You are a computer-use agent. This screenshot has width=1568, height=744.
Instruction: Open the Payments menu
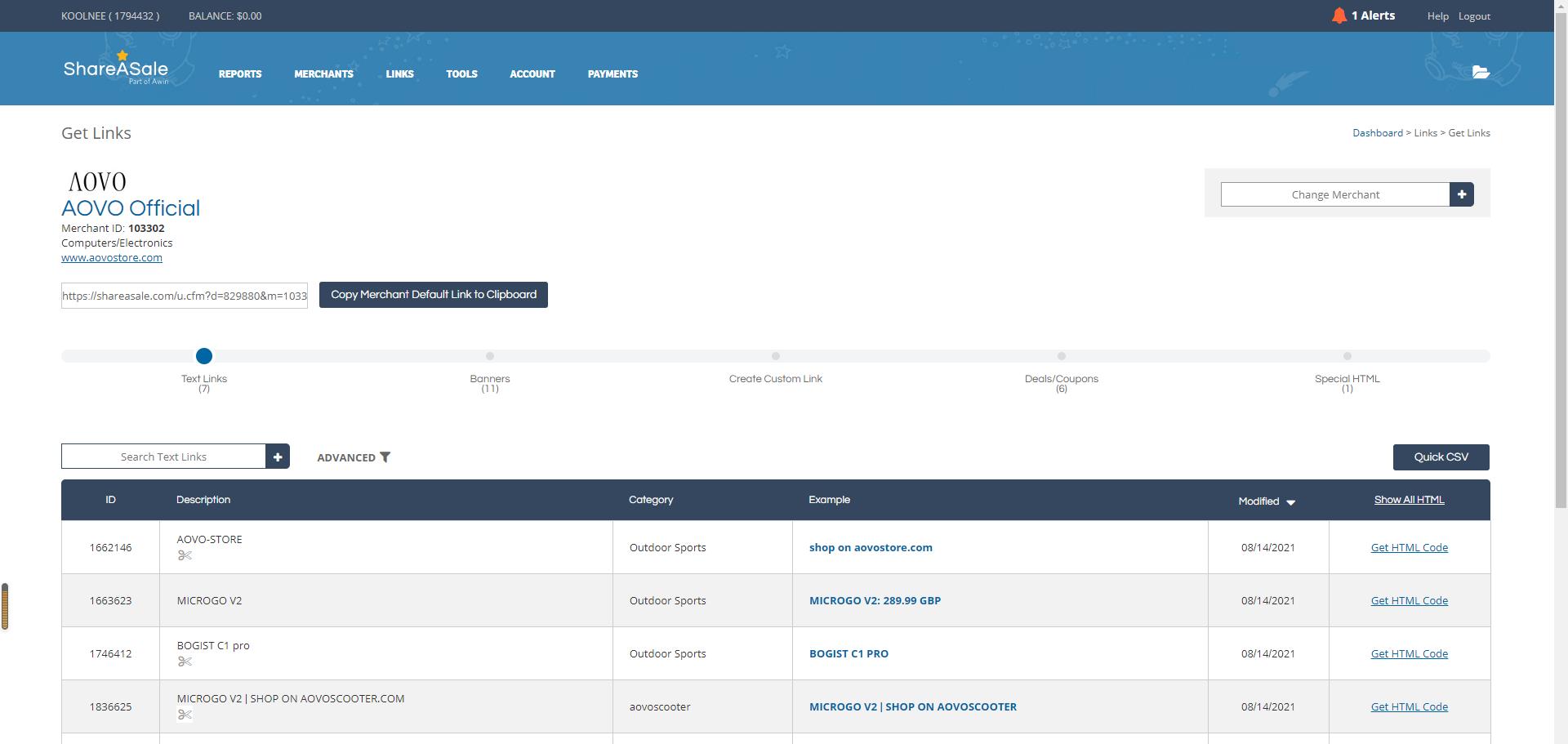pyautogui.click(x=612, y=74)
